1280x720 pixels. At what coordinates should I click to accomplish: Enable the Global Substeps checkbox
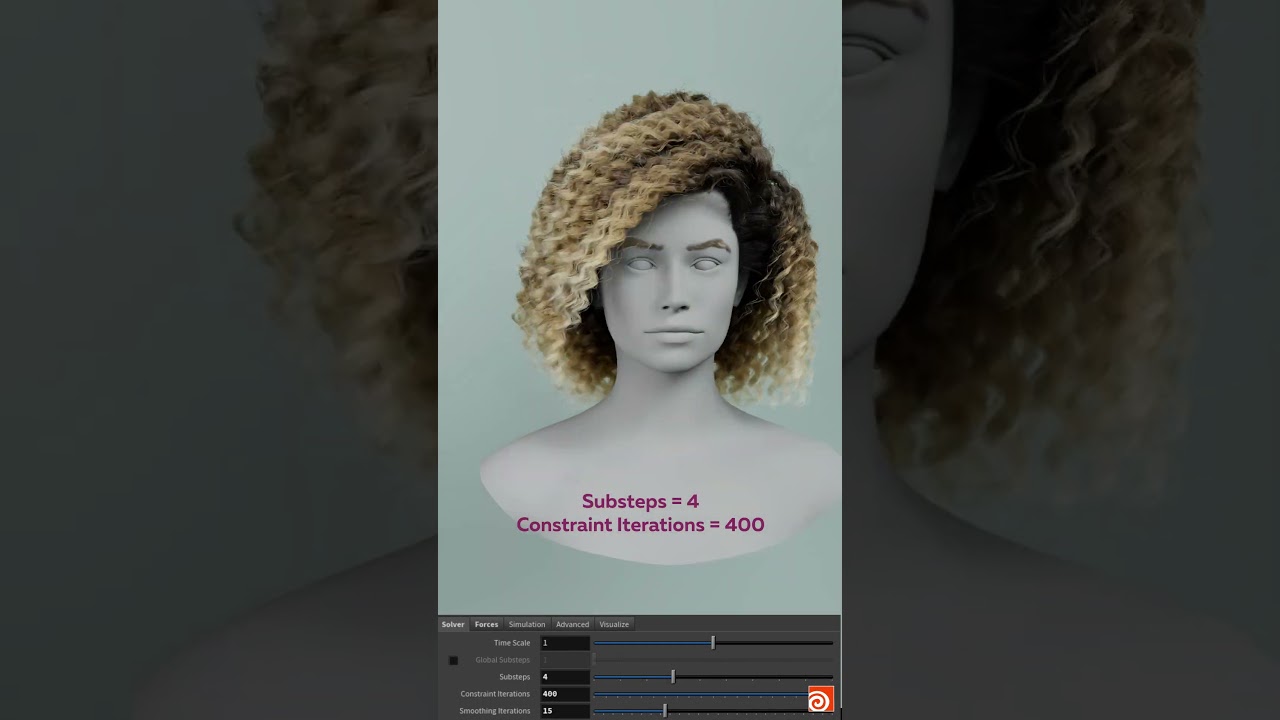point(453,660)
